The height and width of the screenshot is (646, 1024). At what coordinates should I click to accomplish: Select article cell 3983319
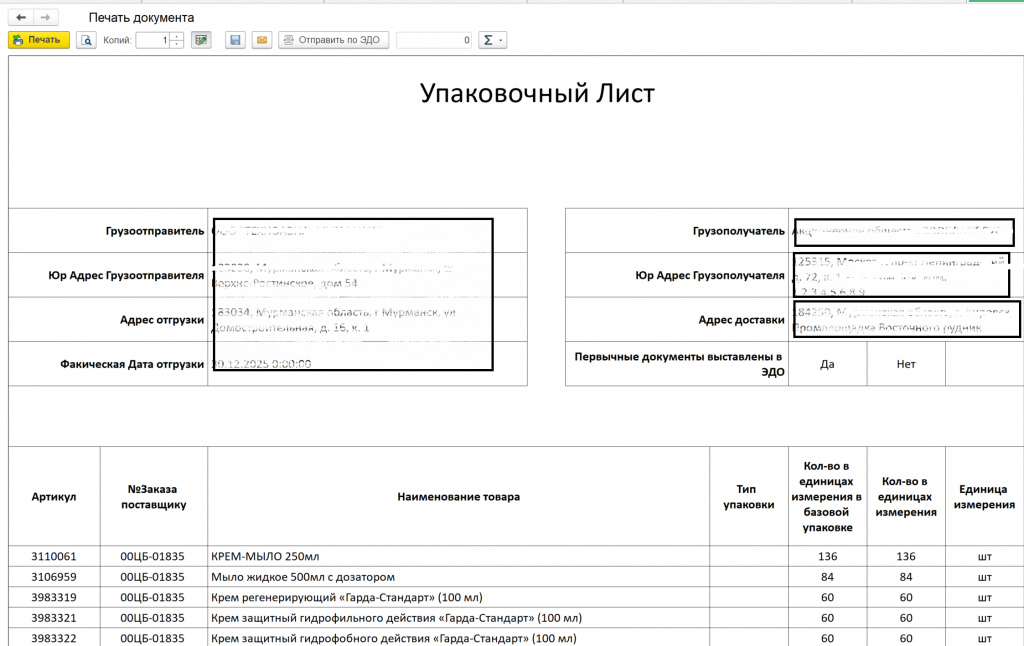pyautogui.click(x=54, y=597)
